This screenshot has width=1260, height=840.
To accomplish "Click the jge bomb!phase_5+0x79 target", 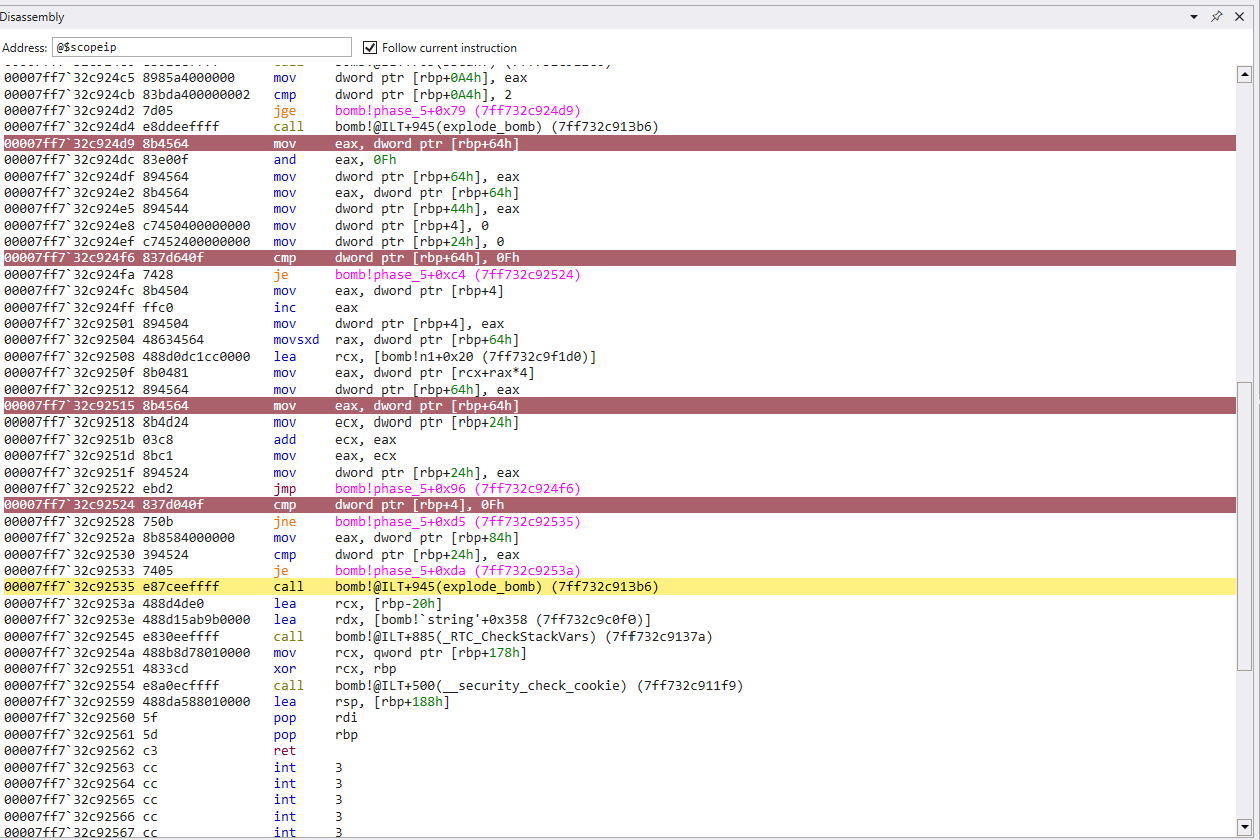I will click(457, 110).
